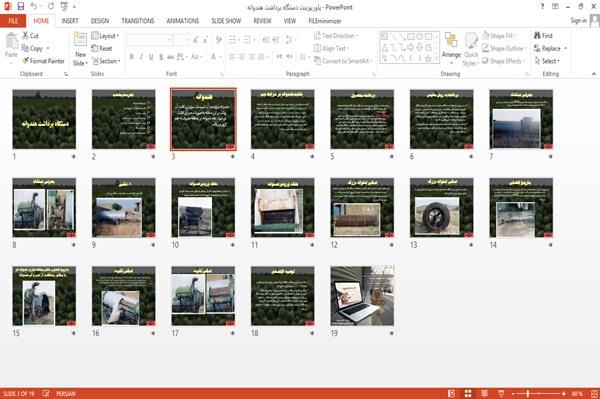Toggle Bold formatting
This screenshot has width=600, height=399.
click(131, 57)
